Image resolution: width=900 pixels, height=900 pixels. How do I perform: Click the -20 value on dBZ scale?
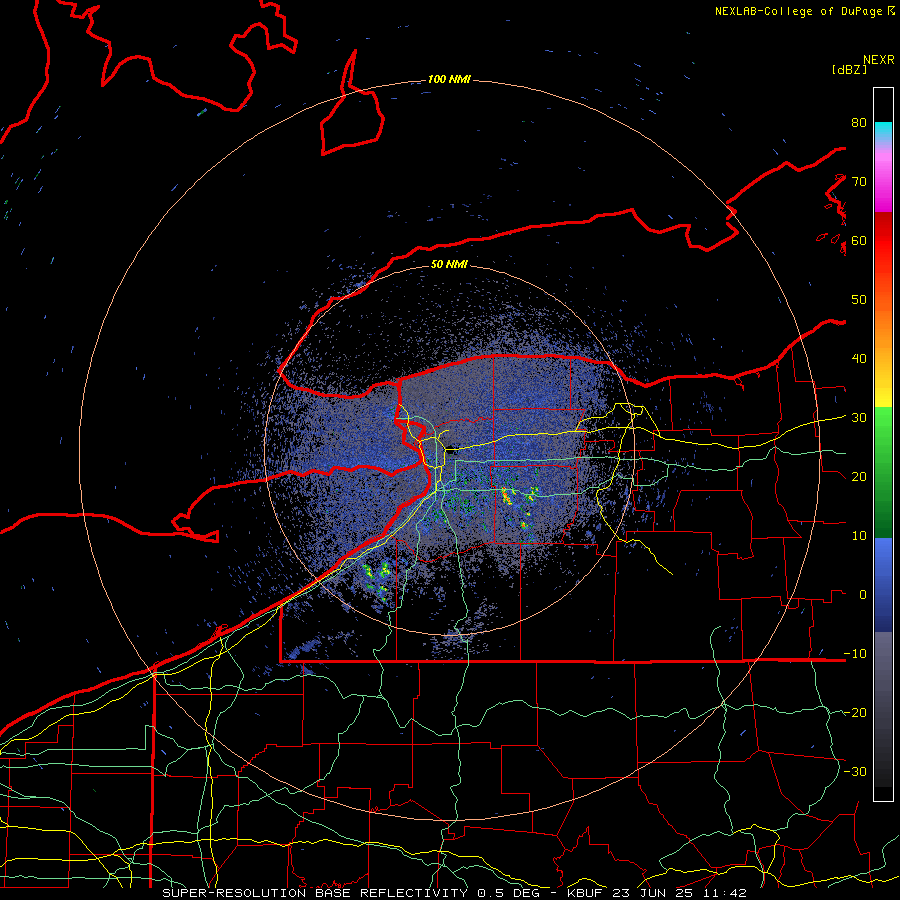(x=855, y=713)
